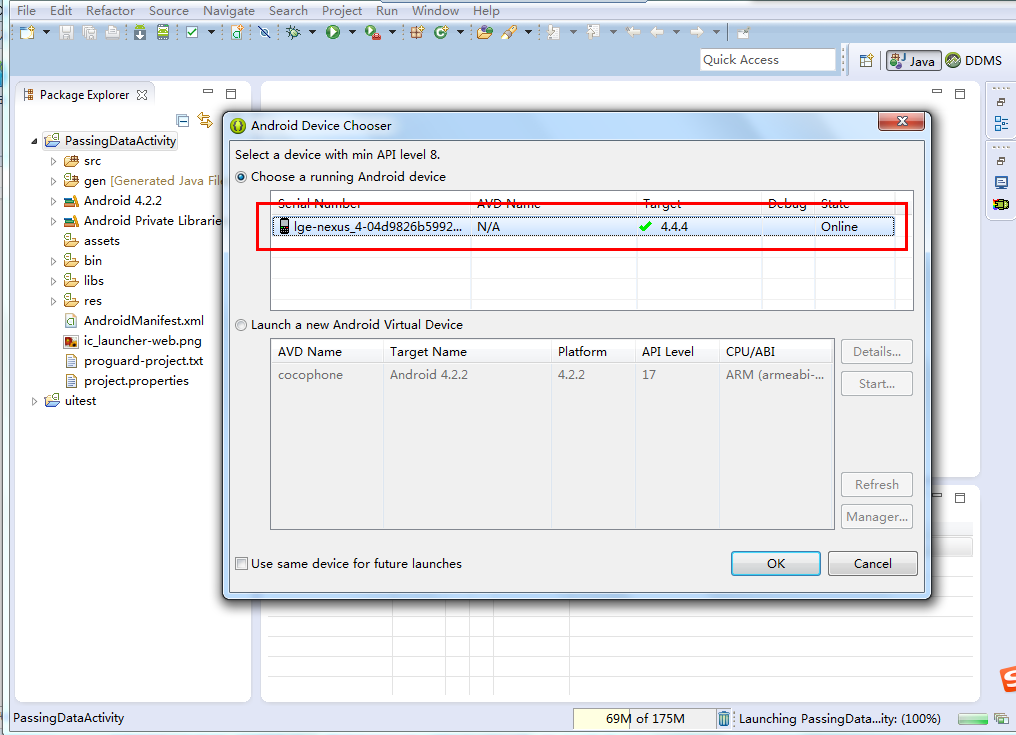1016x735 pixels.
Task: Expand the uitest project node
Action: click(x=34, y=402)
